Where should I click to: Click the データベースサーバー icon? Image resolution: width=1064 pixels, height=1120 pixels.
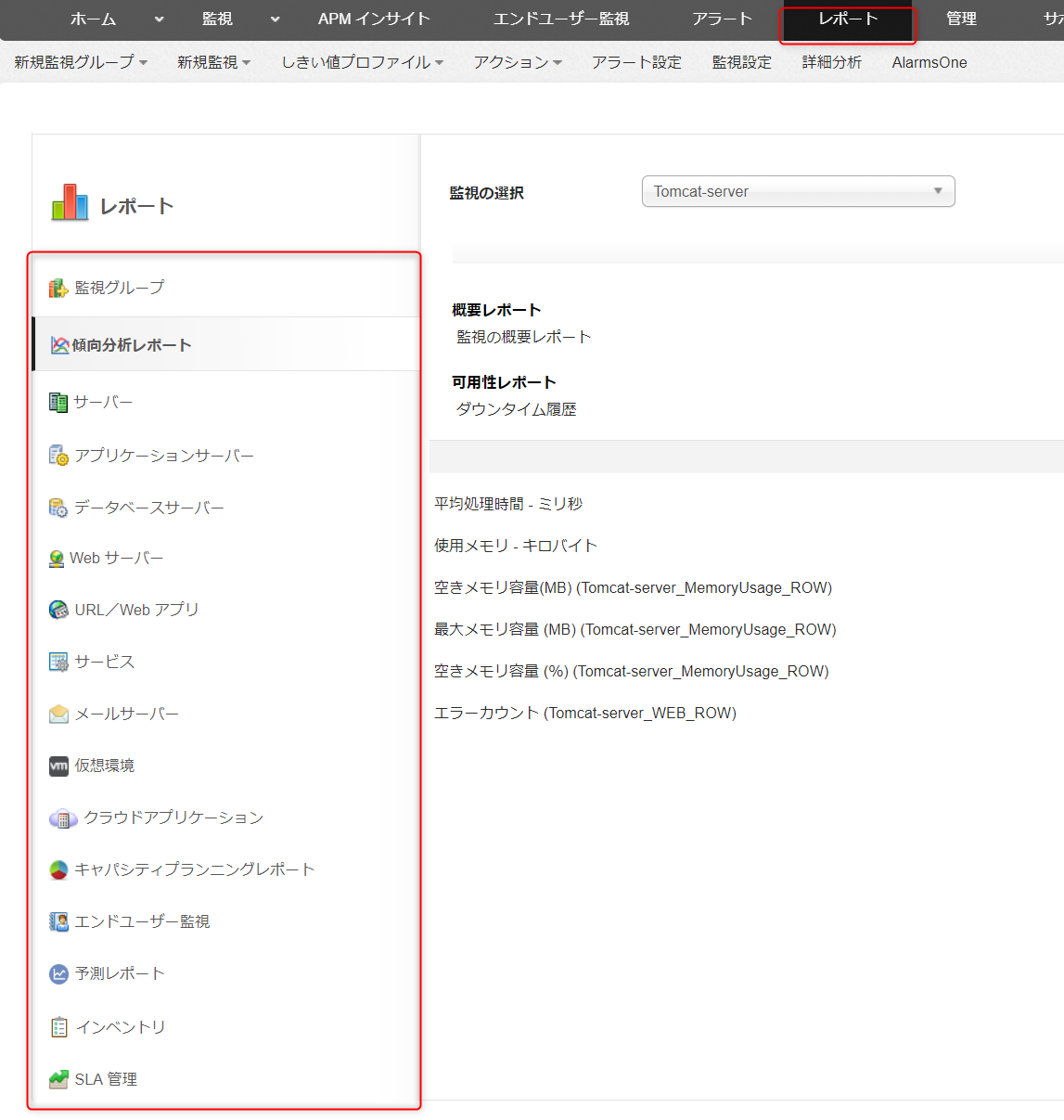click(58, 508)
